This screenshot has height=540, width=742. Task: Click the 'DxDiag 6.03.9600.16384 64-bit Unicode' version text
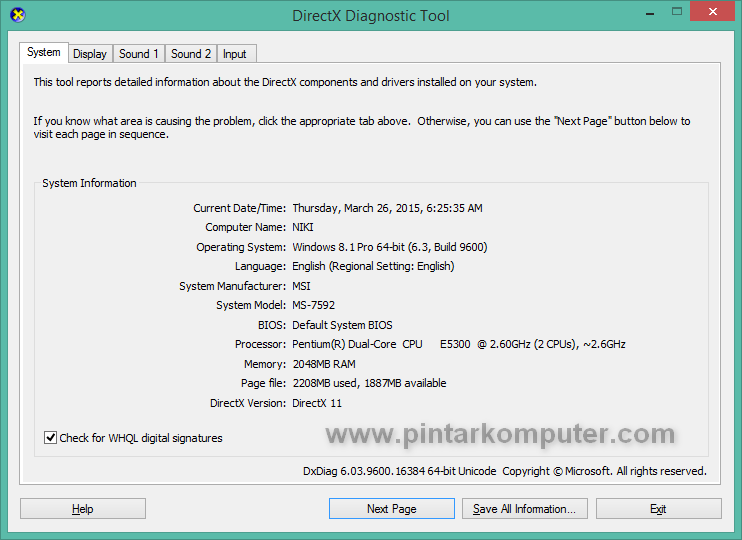click(400, 471)
